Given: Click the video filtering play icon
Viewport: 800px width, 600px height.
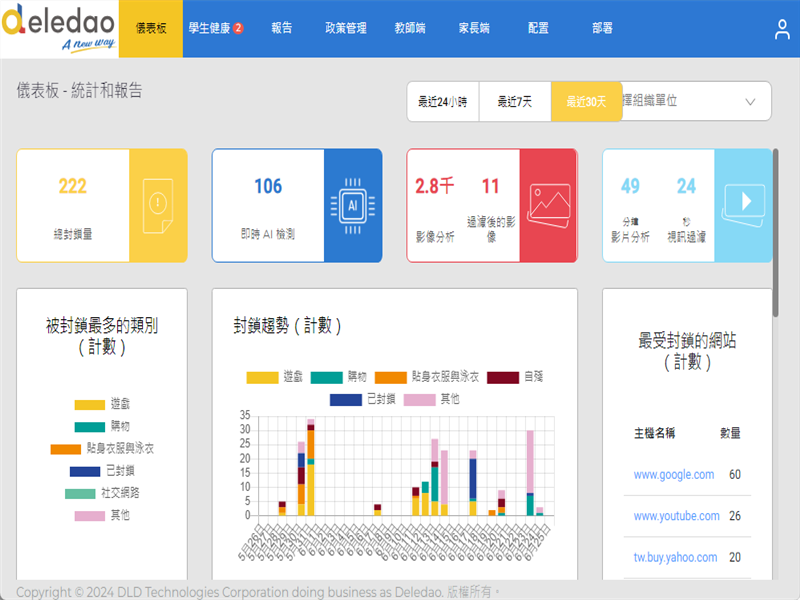Looking at the screenshot, I should 743,203.
